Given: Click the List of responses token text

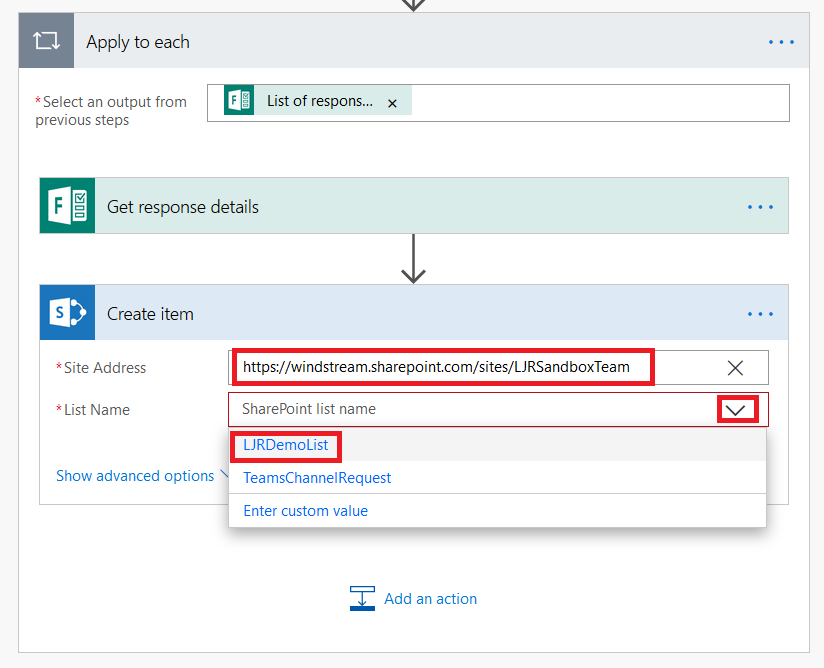Looking at the screenshot, I should coord(320,101).
